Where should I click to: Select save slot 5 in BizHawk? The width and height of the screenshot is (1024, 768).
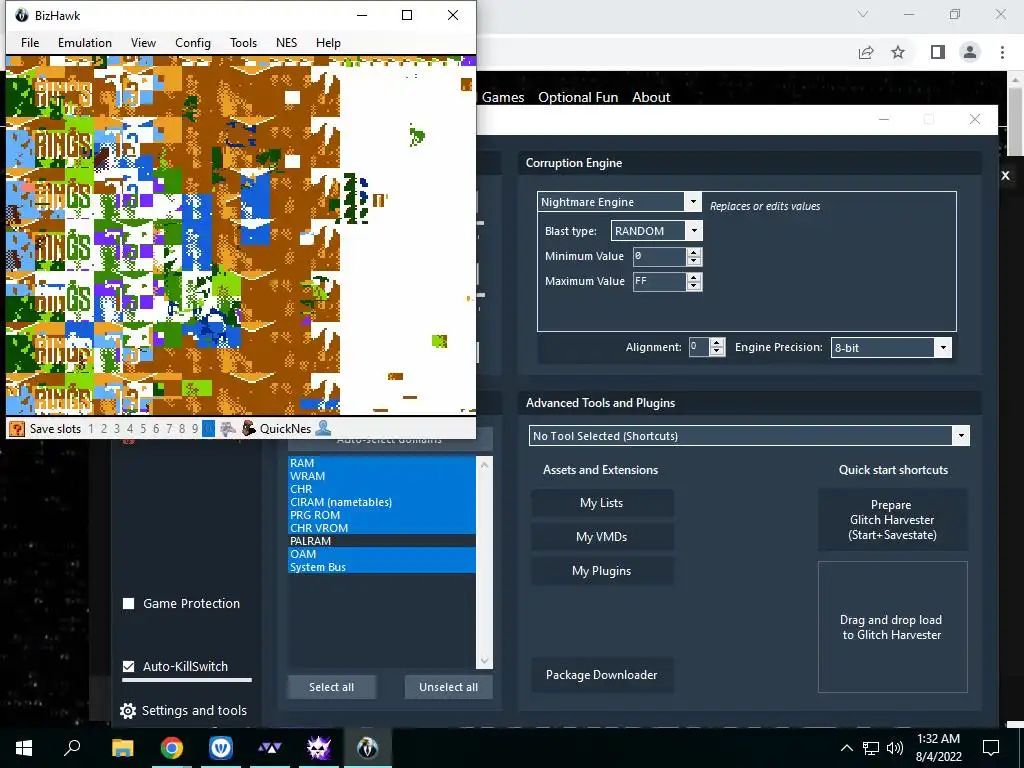pyautogui.click(x=143, y=429)
